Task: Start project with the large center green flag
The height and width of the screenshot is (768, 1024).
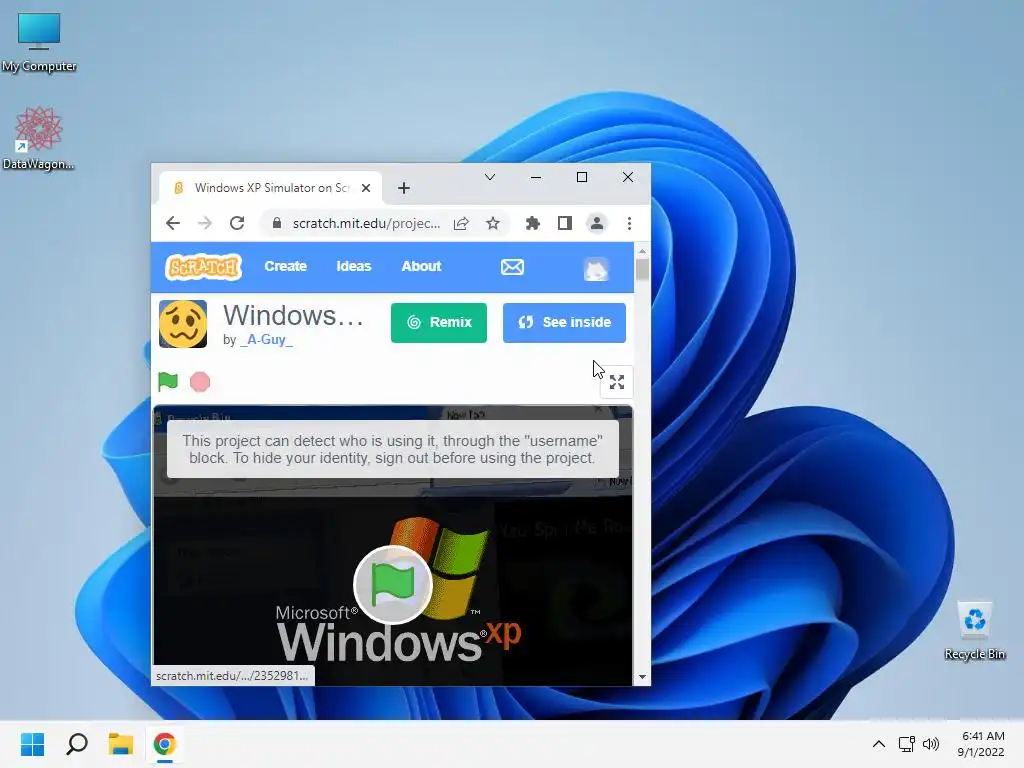Action: point(392,584)
